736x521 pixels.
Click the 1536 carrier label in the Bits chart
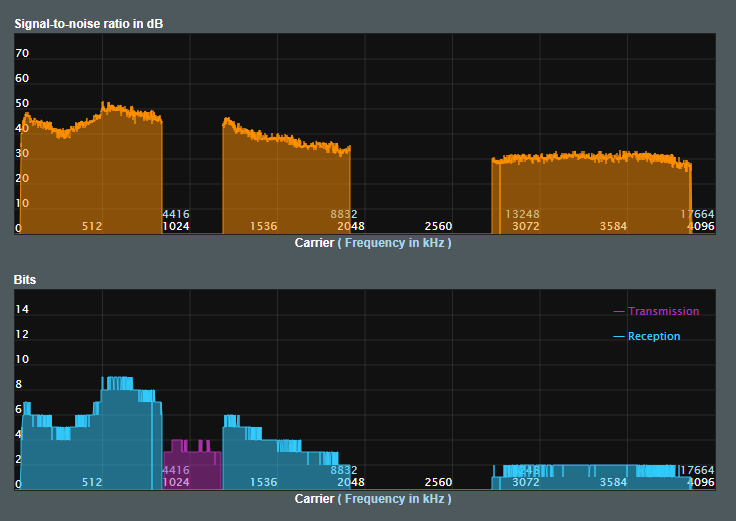[x=263, y=482]
